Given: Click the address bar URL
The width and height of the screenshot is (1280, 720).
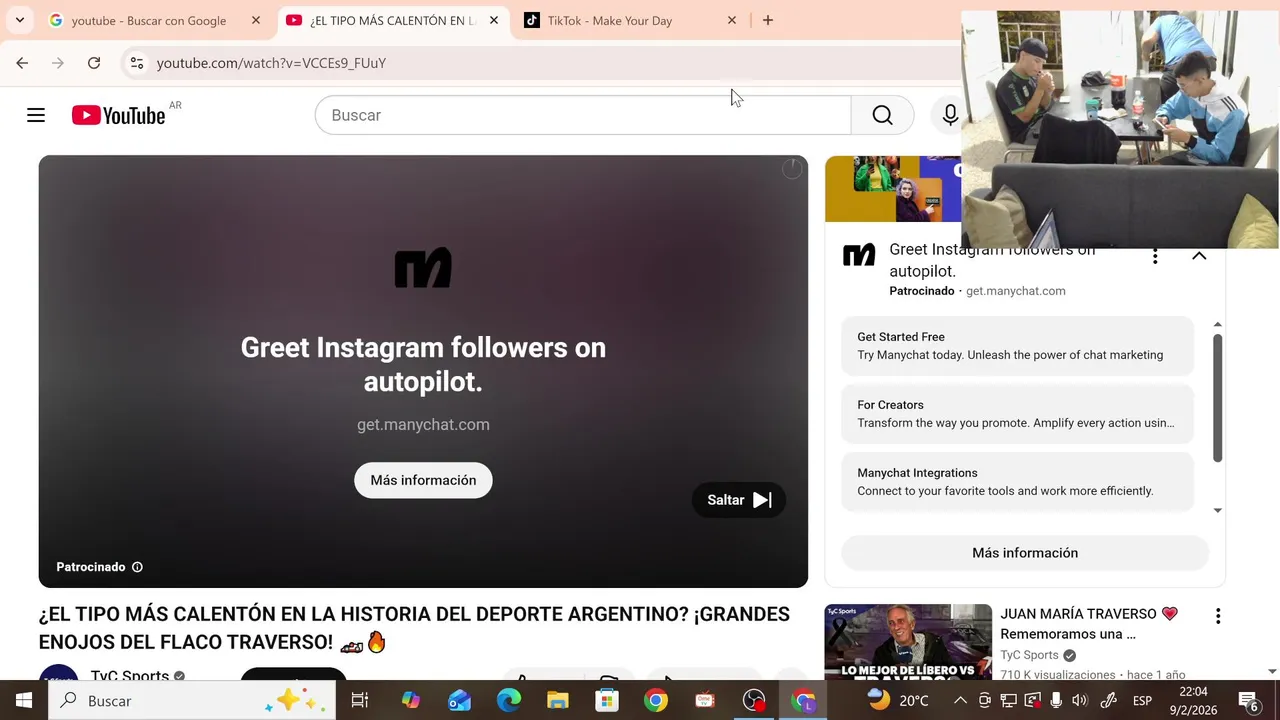Looking at the screenshot, I should [x=271, y=63].
